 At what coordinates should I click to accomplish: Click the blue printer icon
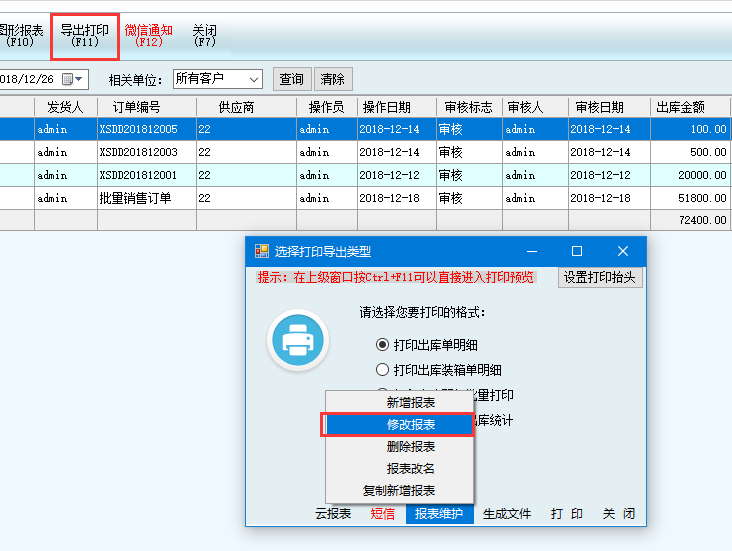(x=298, y=342)
